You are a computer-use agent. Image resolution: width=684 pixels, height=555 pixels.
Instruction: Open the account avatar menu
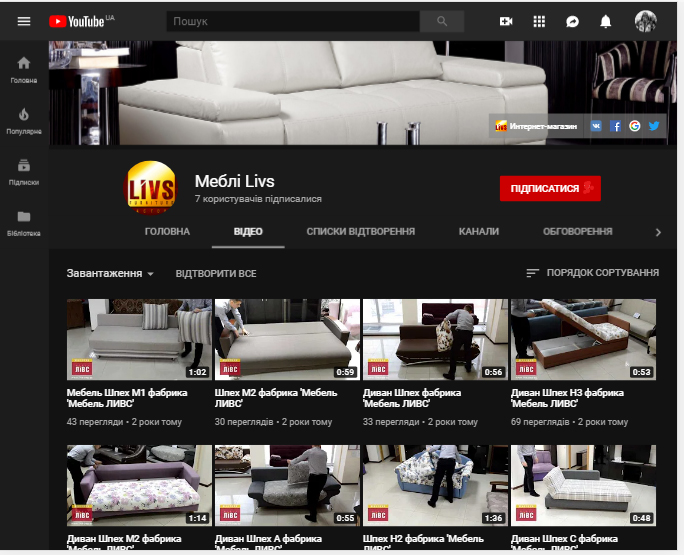click(x=646, y=21)
